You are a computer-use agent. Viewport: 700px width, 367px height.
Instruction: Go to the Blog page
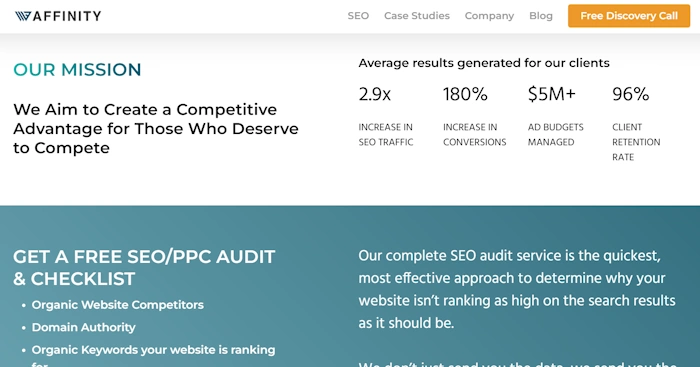541,16
